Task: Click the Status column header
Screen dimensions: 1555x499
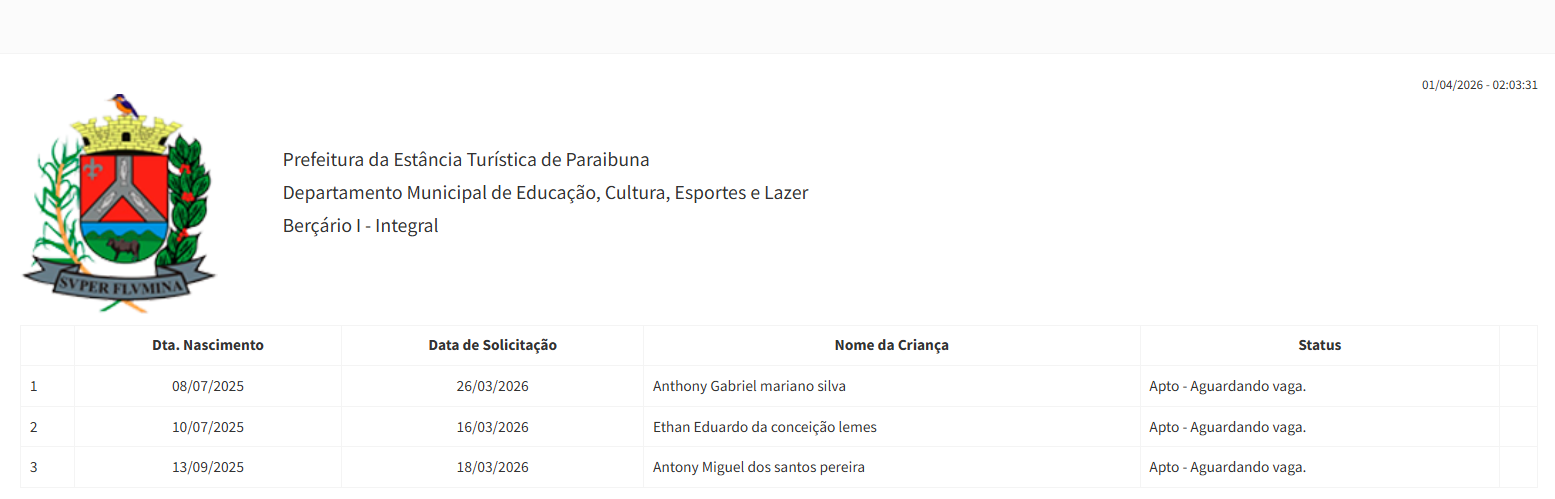Action: click(1319, 345)
